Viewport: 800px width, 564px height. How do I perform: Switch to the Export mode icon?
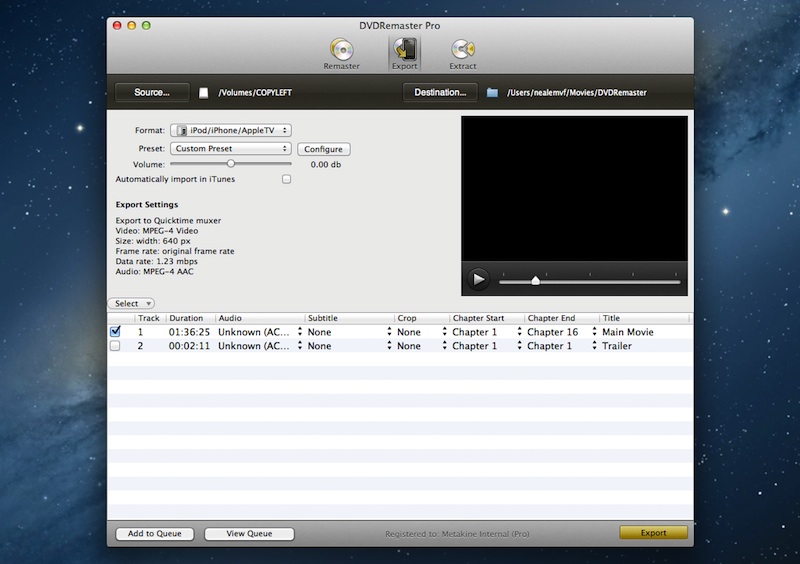click(405, 52)
